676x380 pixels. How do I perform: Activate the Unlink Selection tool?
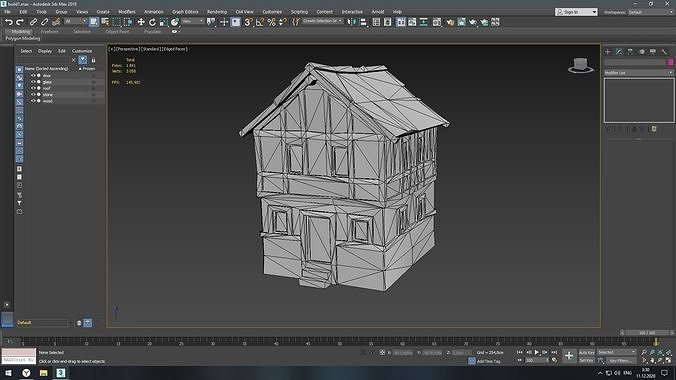[44, 22]
